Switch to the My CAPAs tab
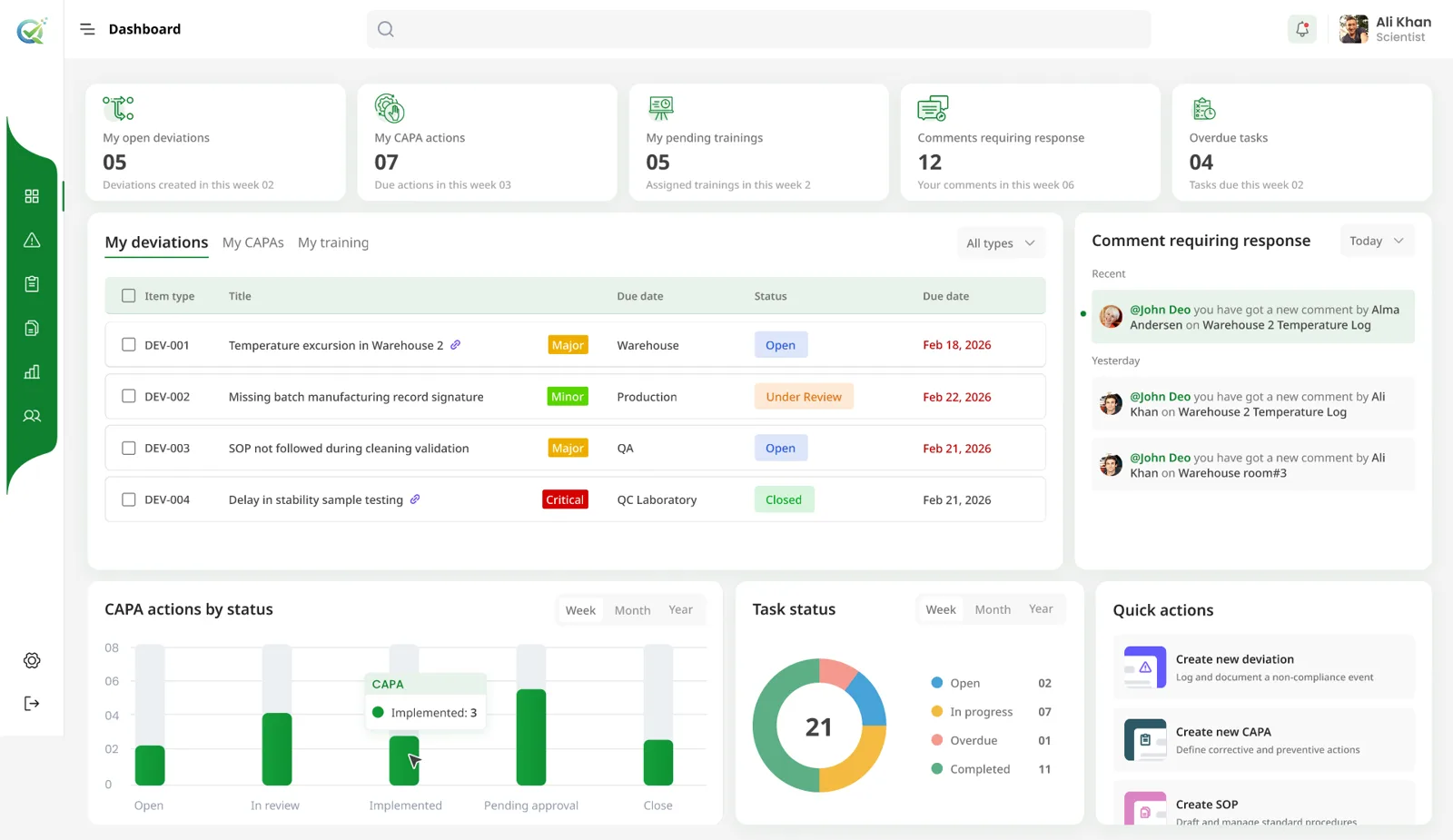The height and width of the screenshot is (840, 1453). point(253,242)
